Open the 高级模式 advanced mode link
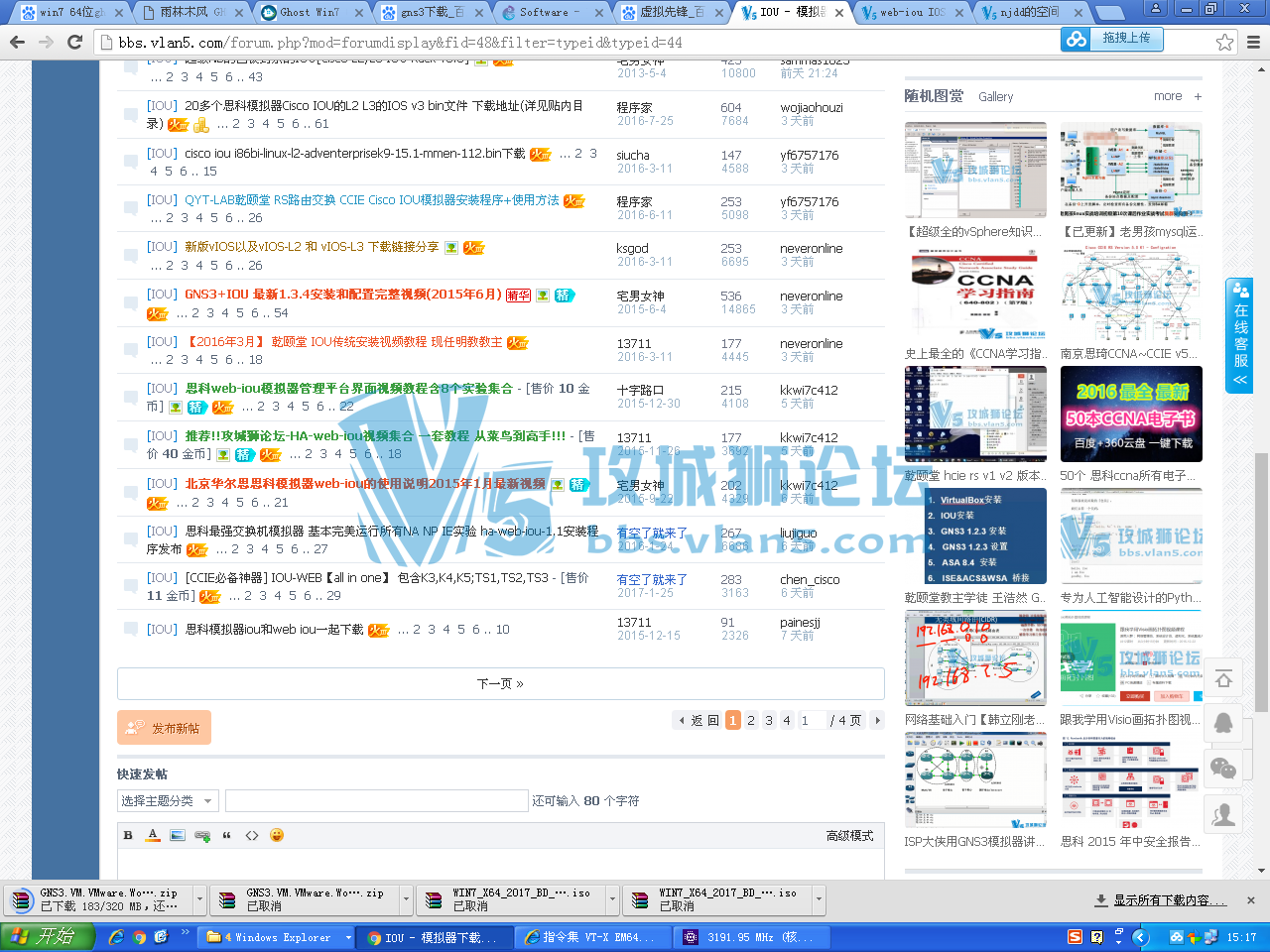 pyautogui.click(x=849, y=836)
